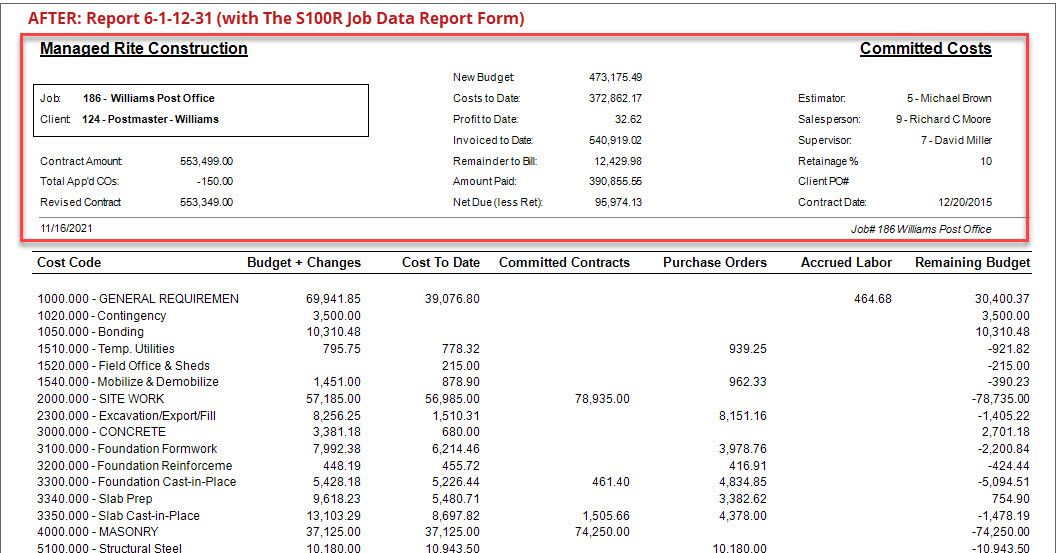Click Excavation purchase order 8,151.16
Image resolution: width=1056 pixels, height=553 pixels.
742,416
